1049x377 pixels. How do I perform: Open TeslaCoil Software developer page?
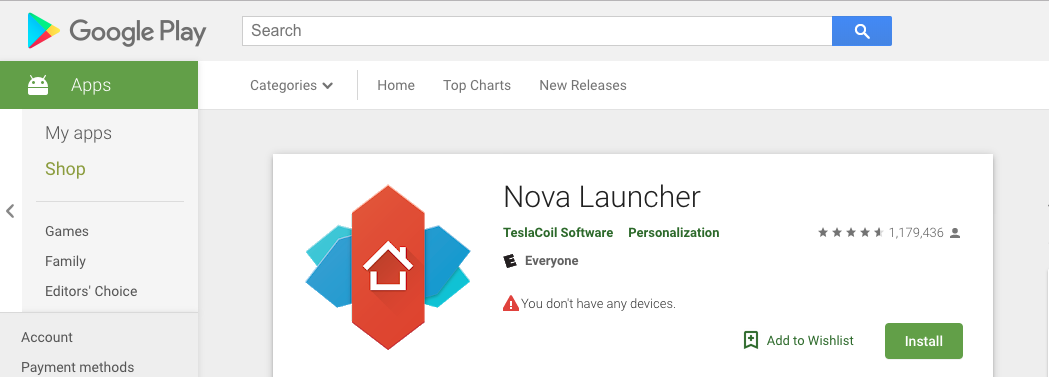[558, 233]
